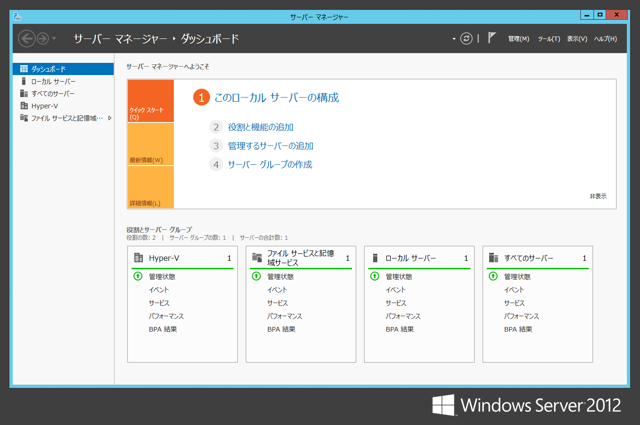Click the Hyper-V icon in sidebar

(x=24, y=105)
